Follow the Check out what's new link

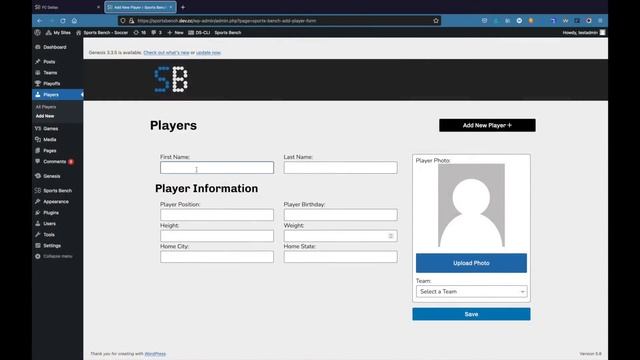[x=166, y=53]
